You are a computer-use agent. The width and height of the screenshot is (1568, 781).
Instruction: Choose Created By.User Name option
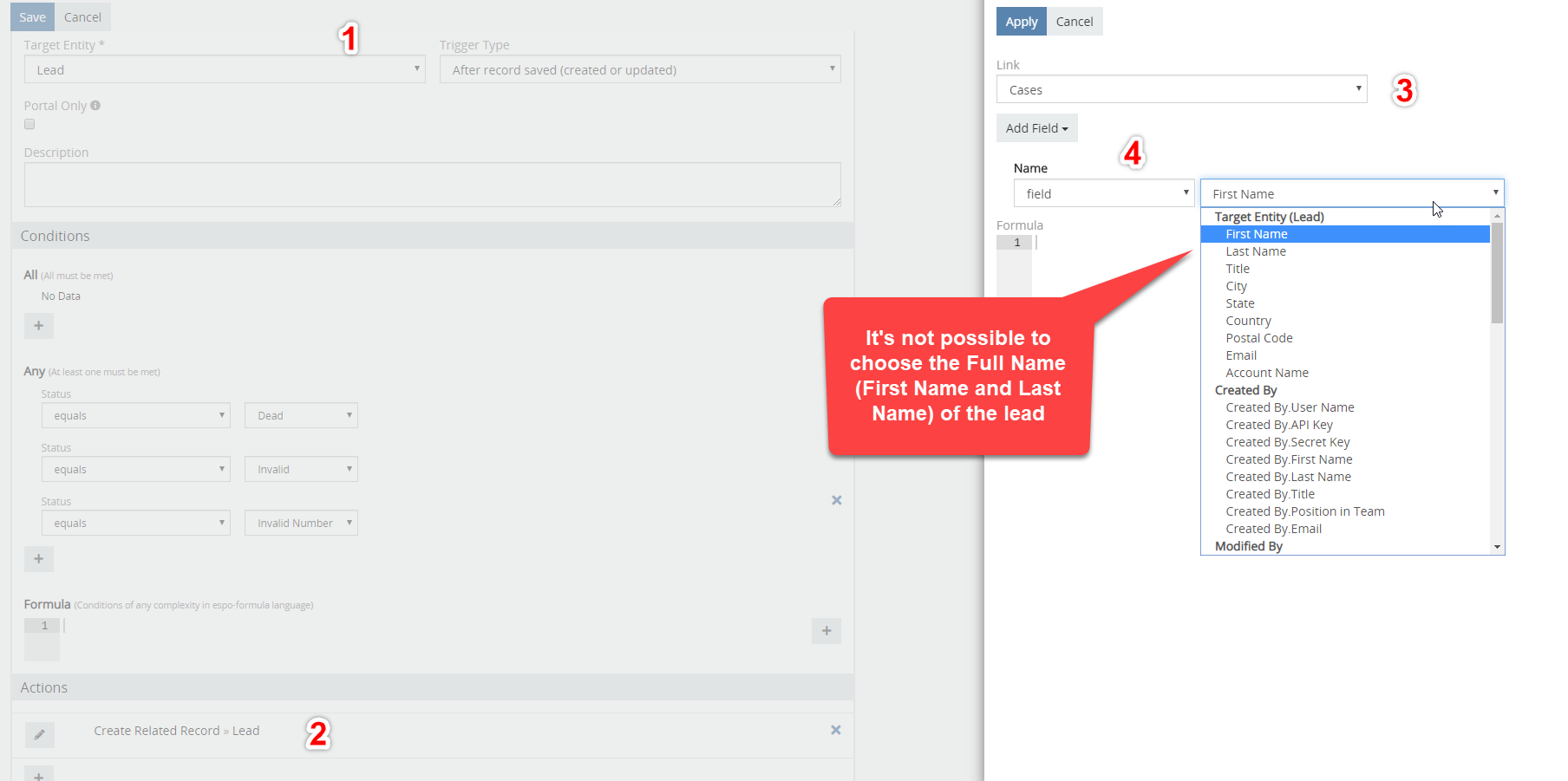[1290, 407]
